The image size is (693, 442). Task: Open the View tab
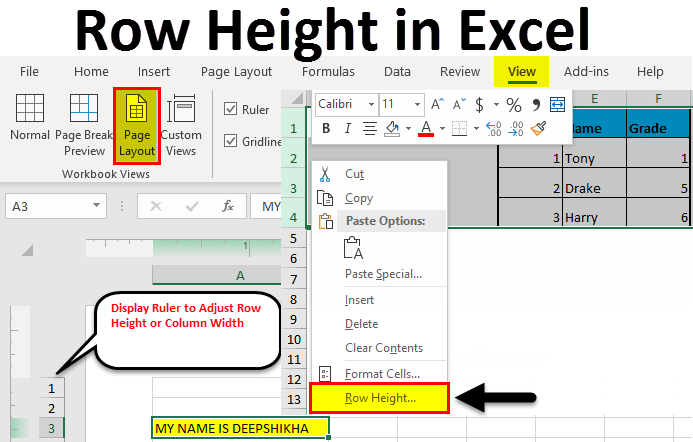click(522, 72)
